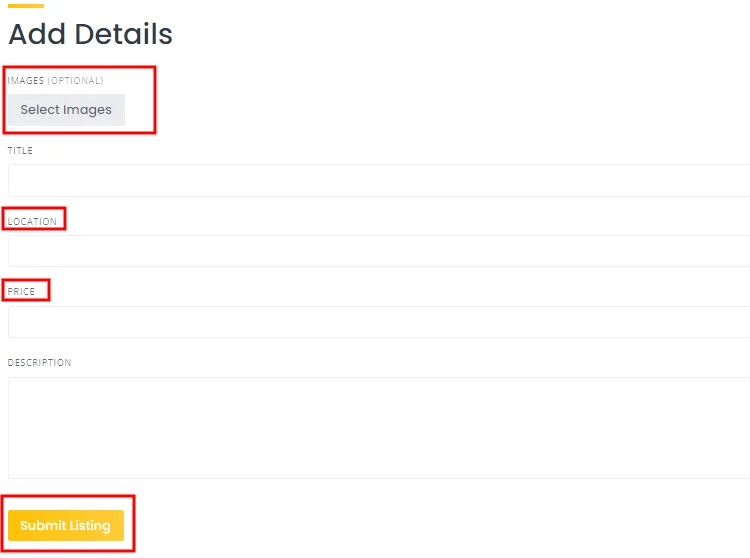This screenshot has height=558, width=750.
Task: Click the Select Images button
Action: point(66,110)
